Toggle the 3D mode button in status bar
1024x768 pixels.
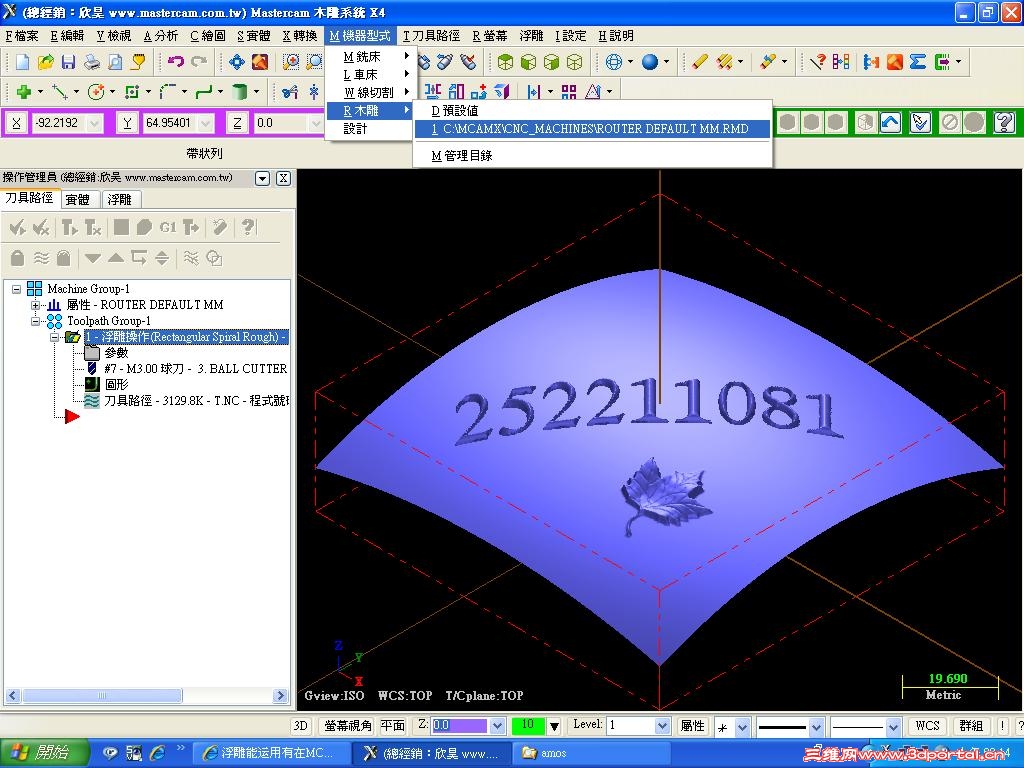300,726
